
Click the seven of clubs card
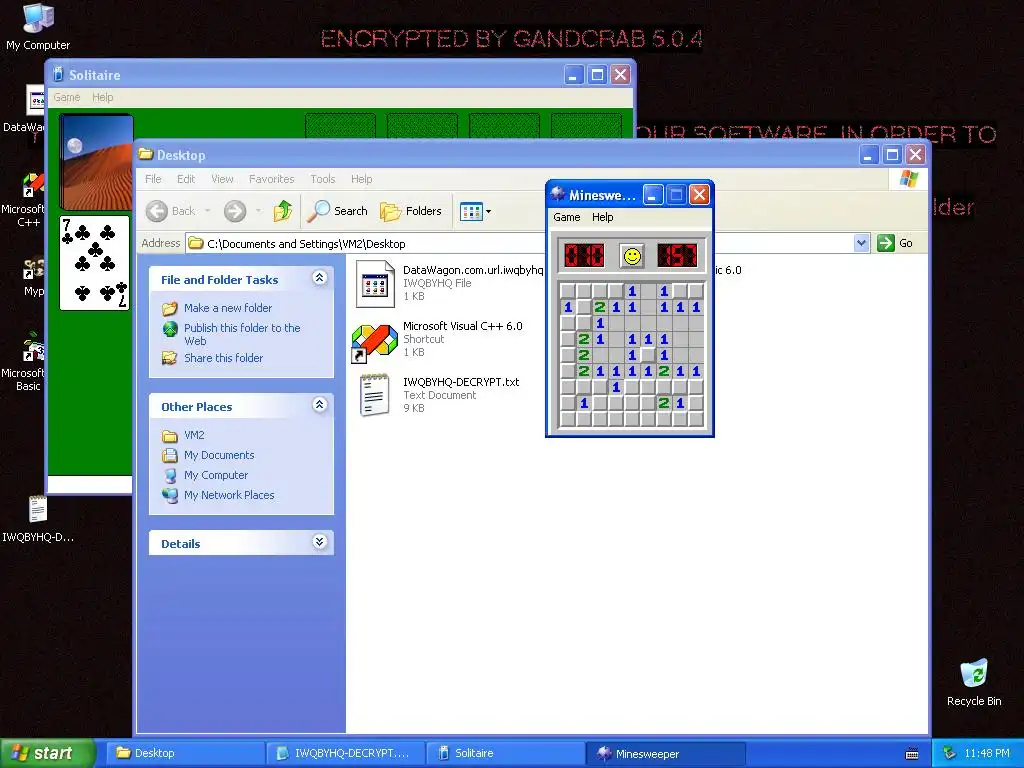tap(95, 263)
